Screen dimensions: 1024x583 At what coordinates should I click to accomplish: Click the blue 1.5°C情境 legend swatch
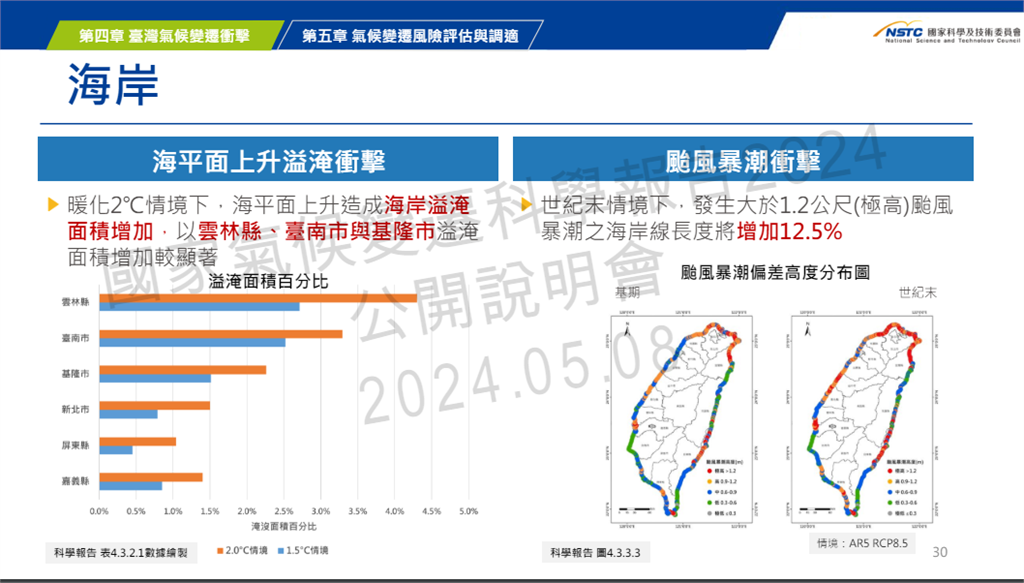[x=282, y=551]
